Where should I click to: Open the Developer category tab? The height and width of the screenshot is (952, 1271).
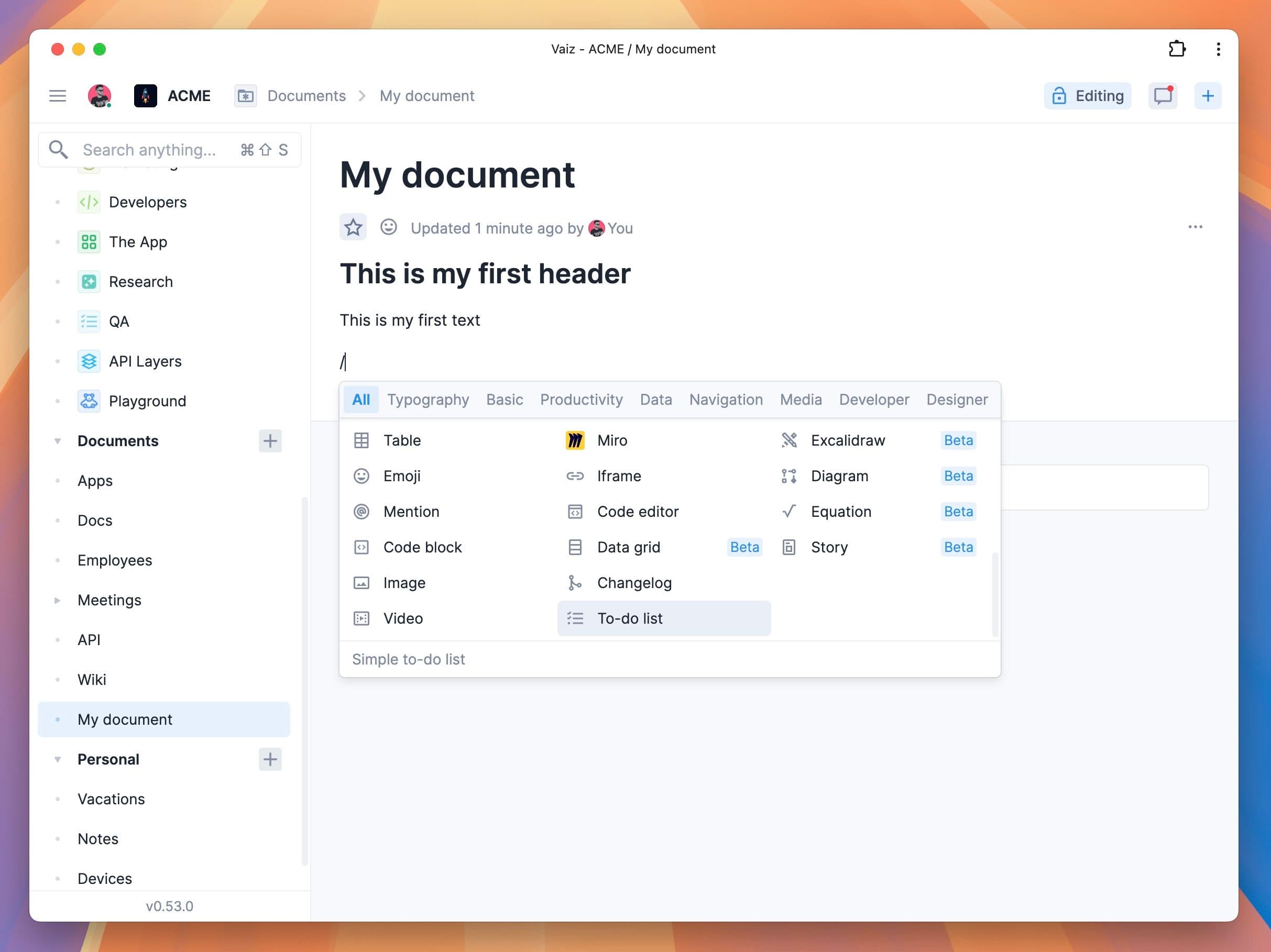[x=873, y=399]
